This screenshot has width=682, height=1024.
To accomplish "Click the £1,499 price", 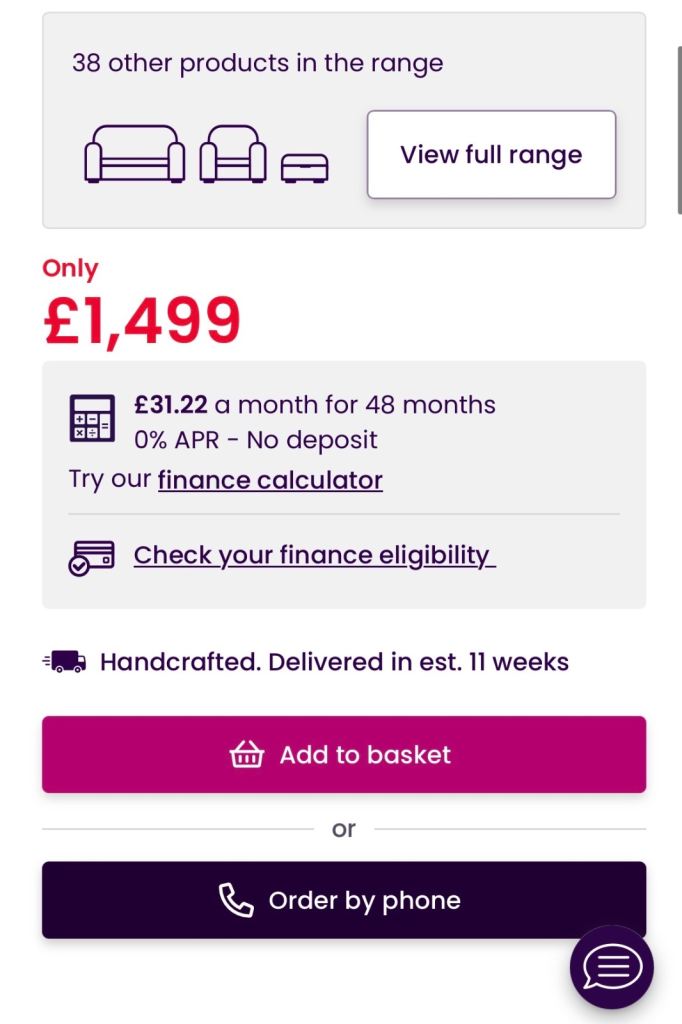I will [142, 321].
